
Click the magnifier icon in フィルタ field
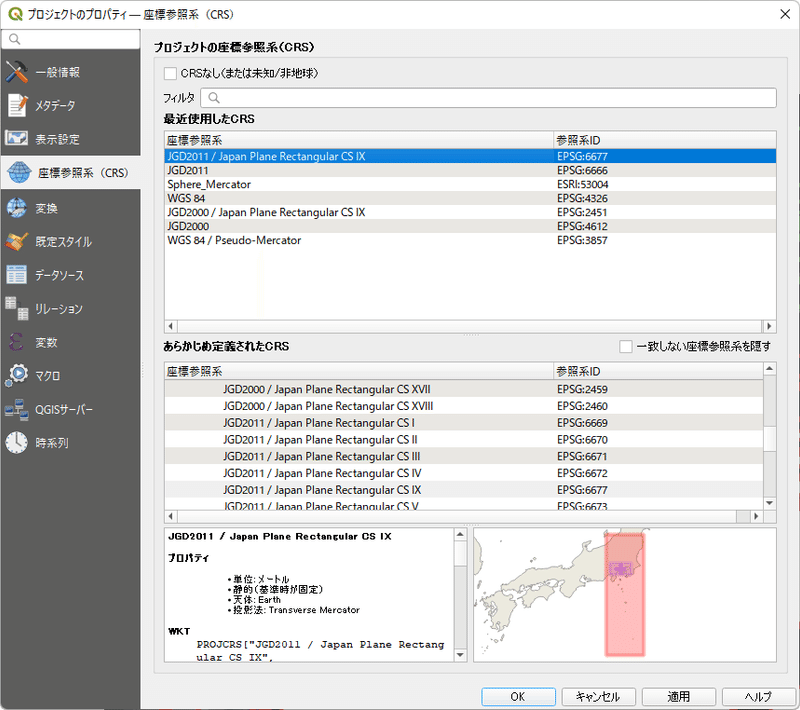tap(214, 97)
